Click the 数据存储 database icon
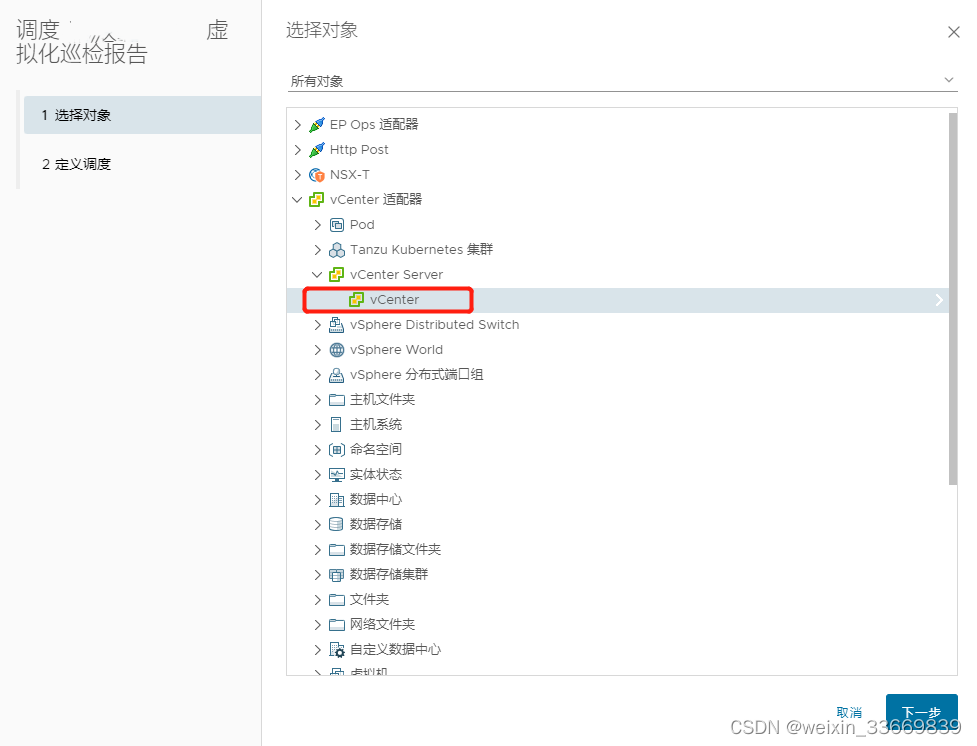Screen dimensions: 977x746 (x=336, y=524)
